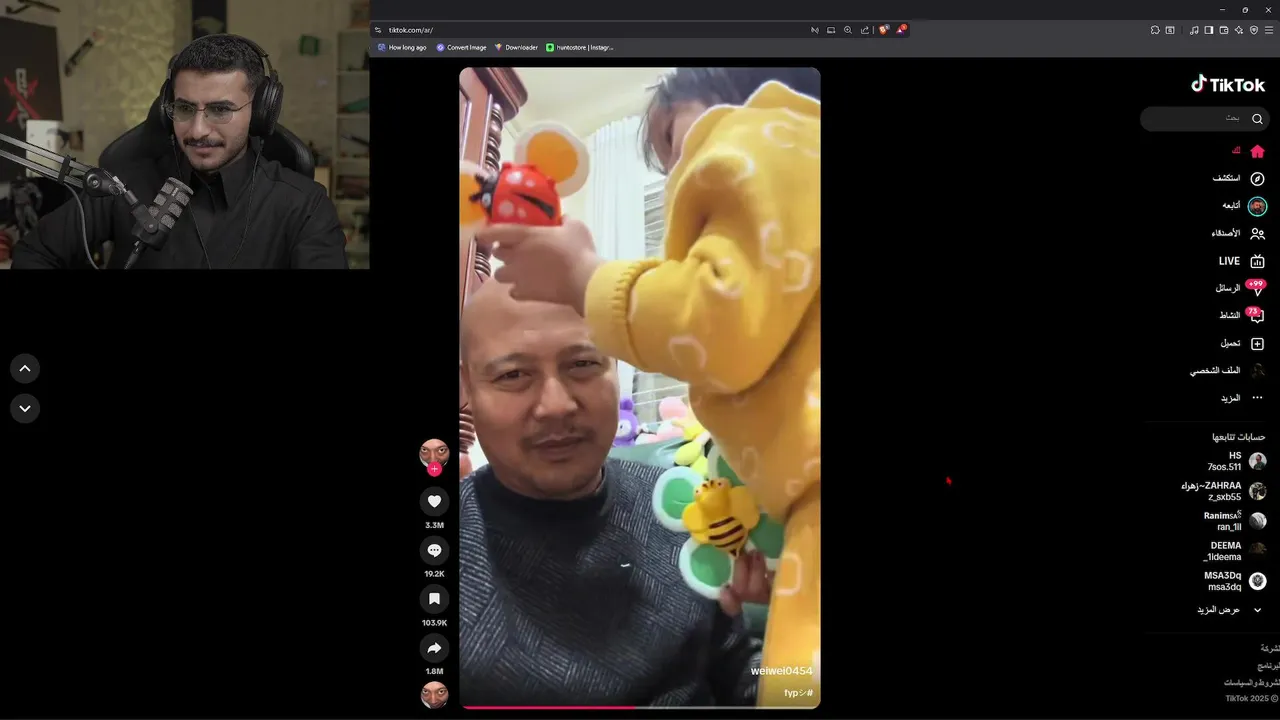Viewport: 1280px width, 720px height.
Task: Share the video with the arrow icon
Action: tap(434, 648)
